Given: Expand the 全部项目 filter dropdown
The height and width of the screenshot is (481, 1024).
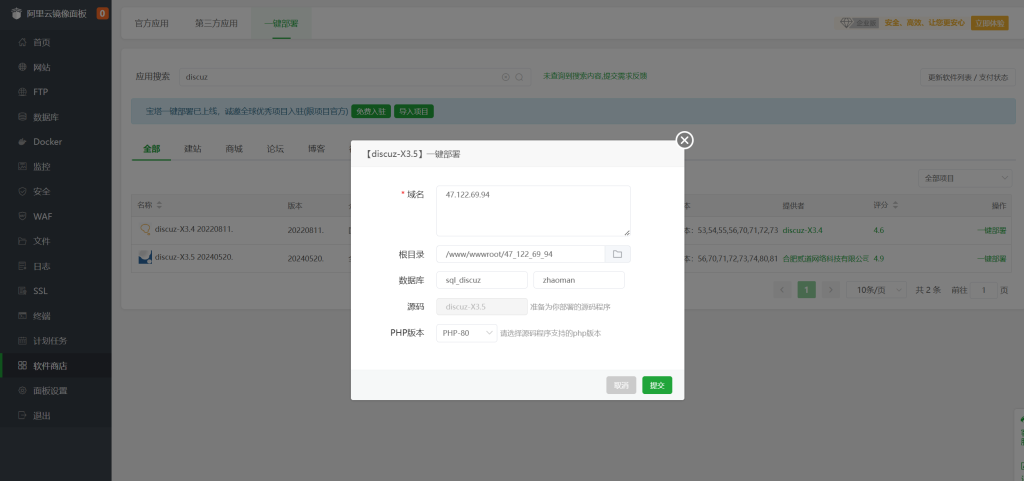Looking at the screenshot, I should pyautogui.click(x=965, y=178).
